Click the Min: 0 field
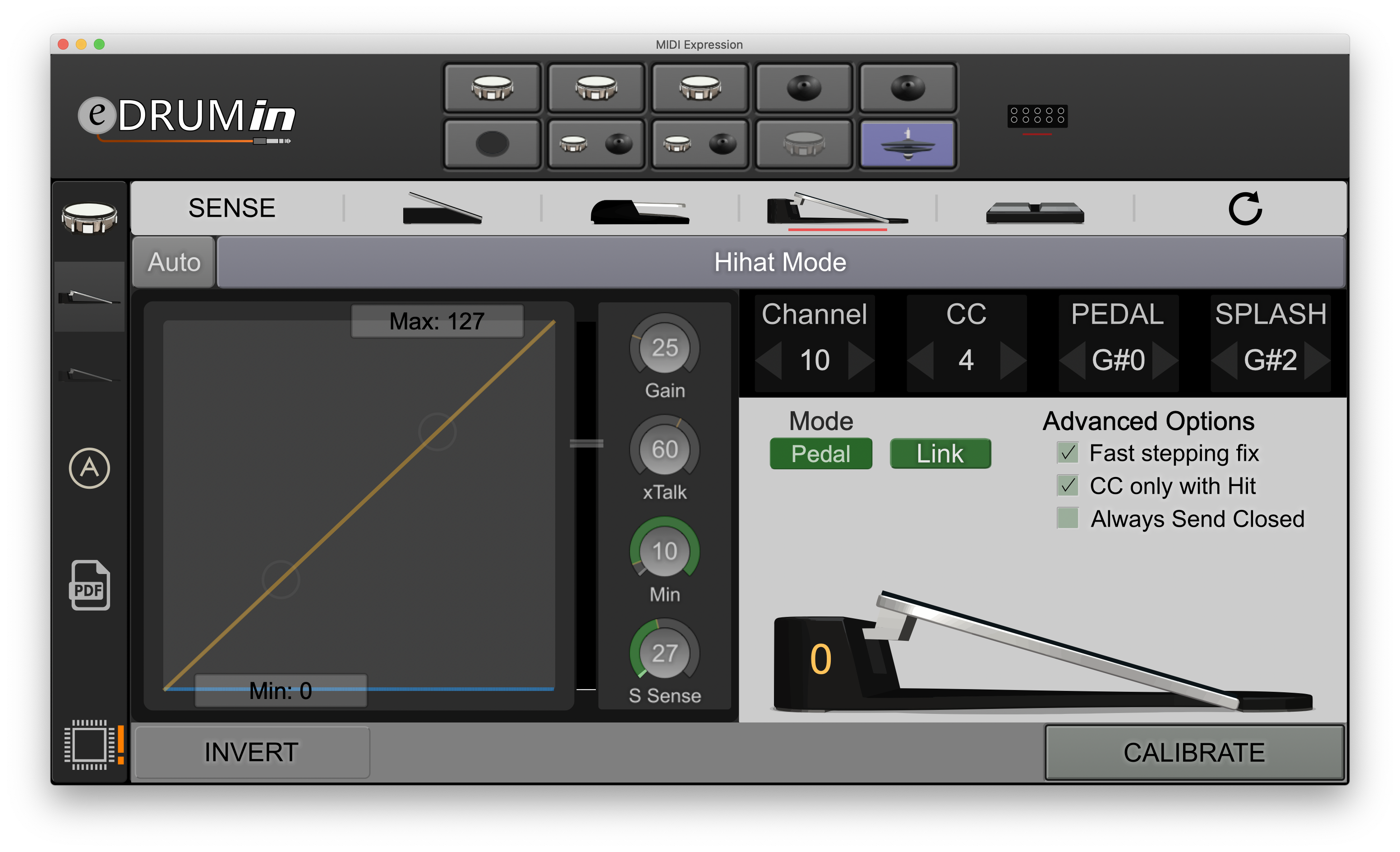Image resolution: width=1400 pixels, height=852 pixels. point(281,690)
